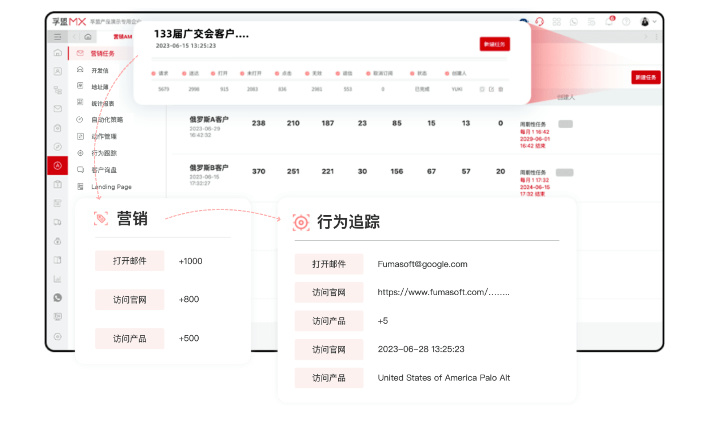Click the 打开邮件 tag in 营销 card

point(129,261)
